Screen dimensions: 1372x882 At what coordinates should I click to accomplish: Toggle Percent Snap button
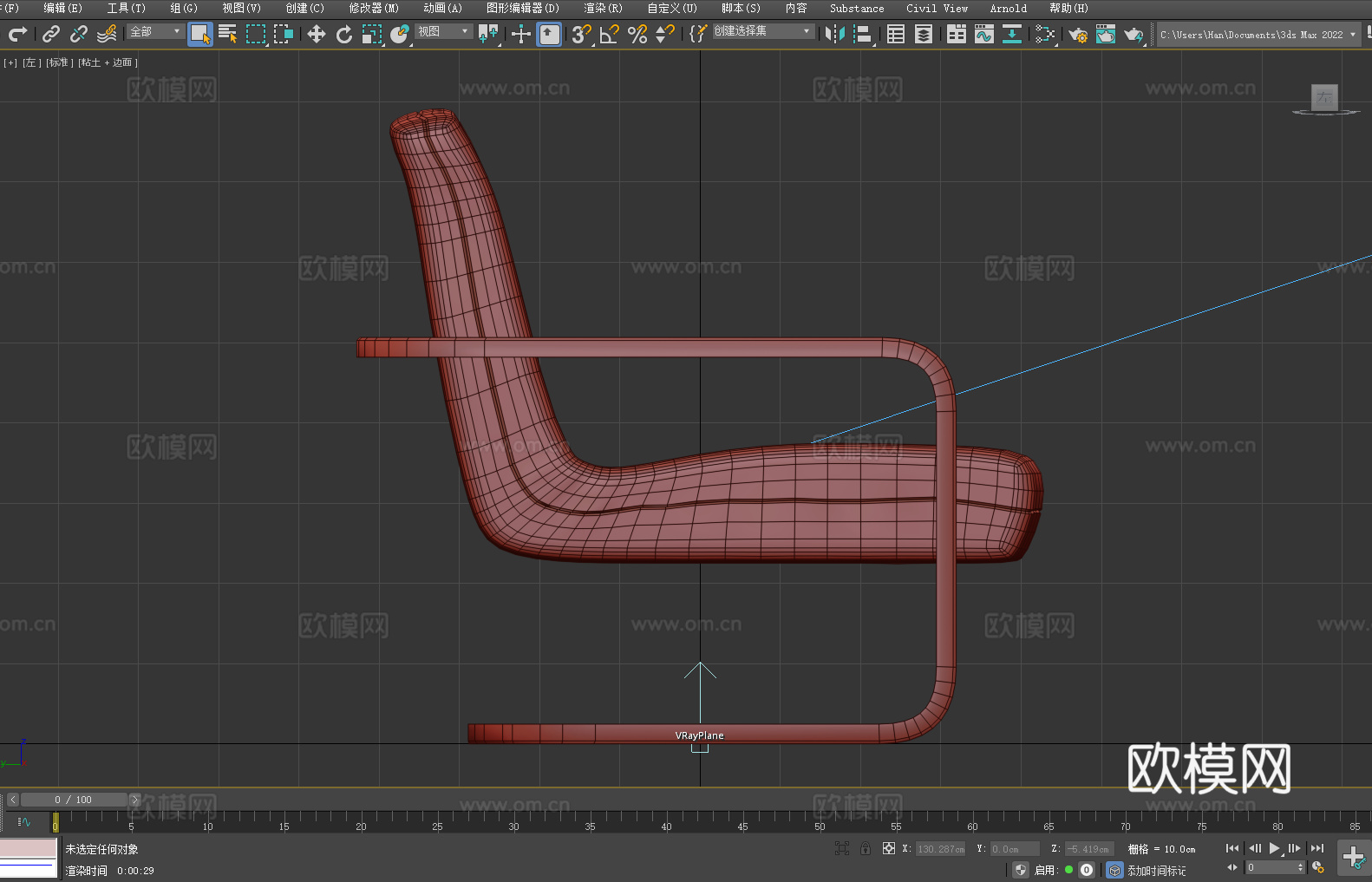637,34
